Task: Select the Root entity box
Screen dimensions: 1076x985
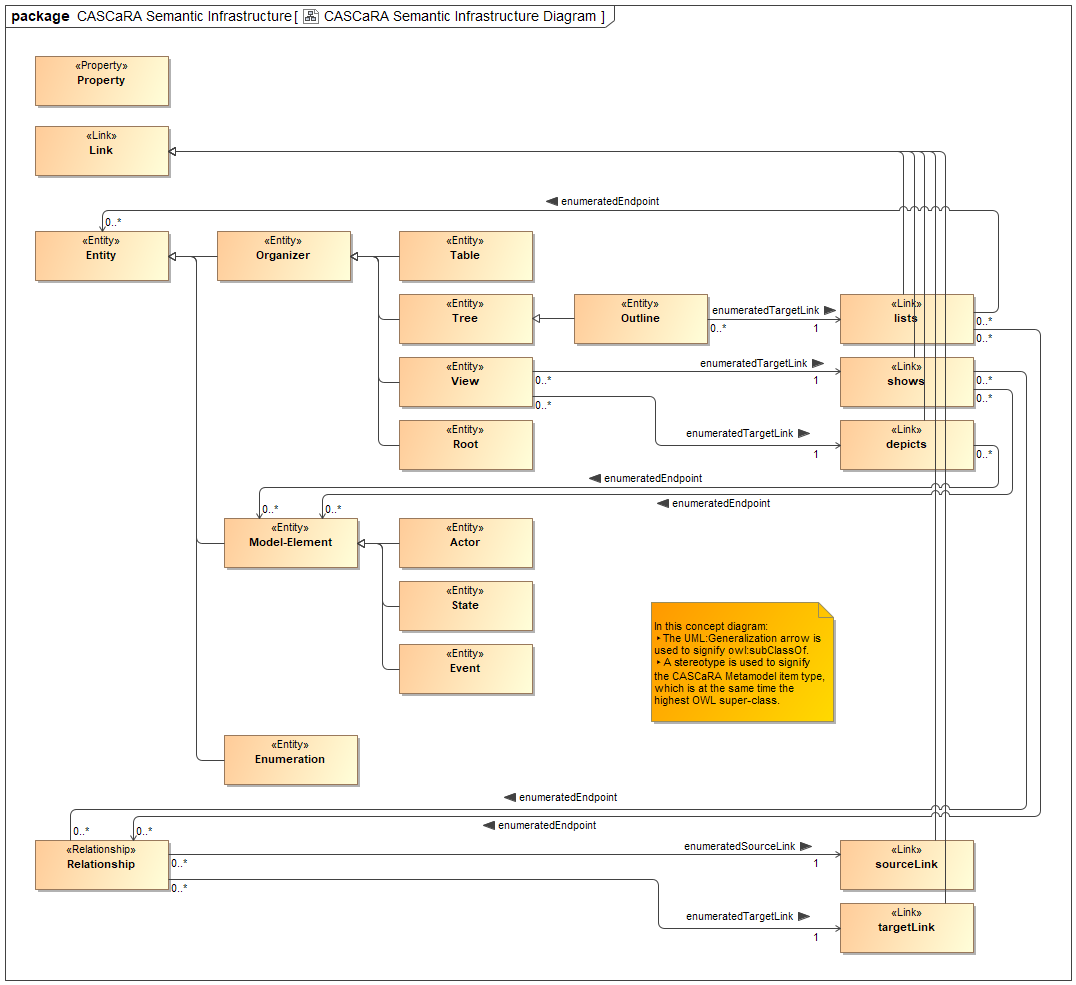Action: pos(465,444)
